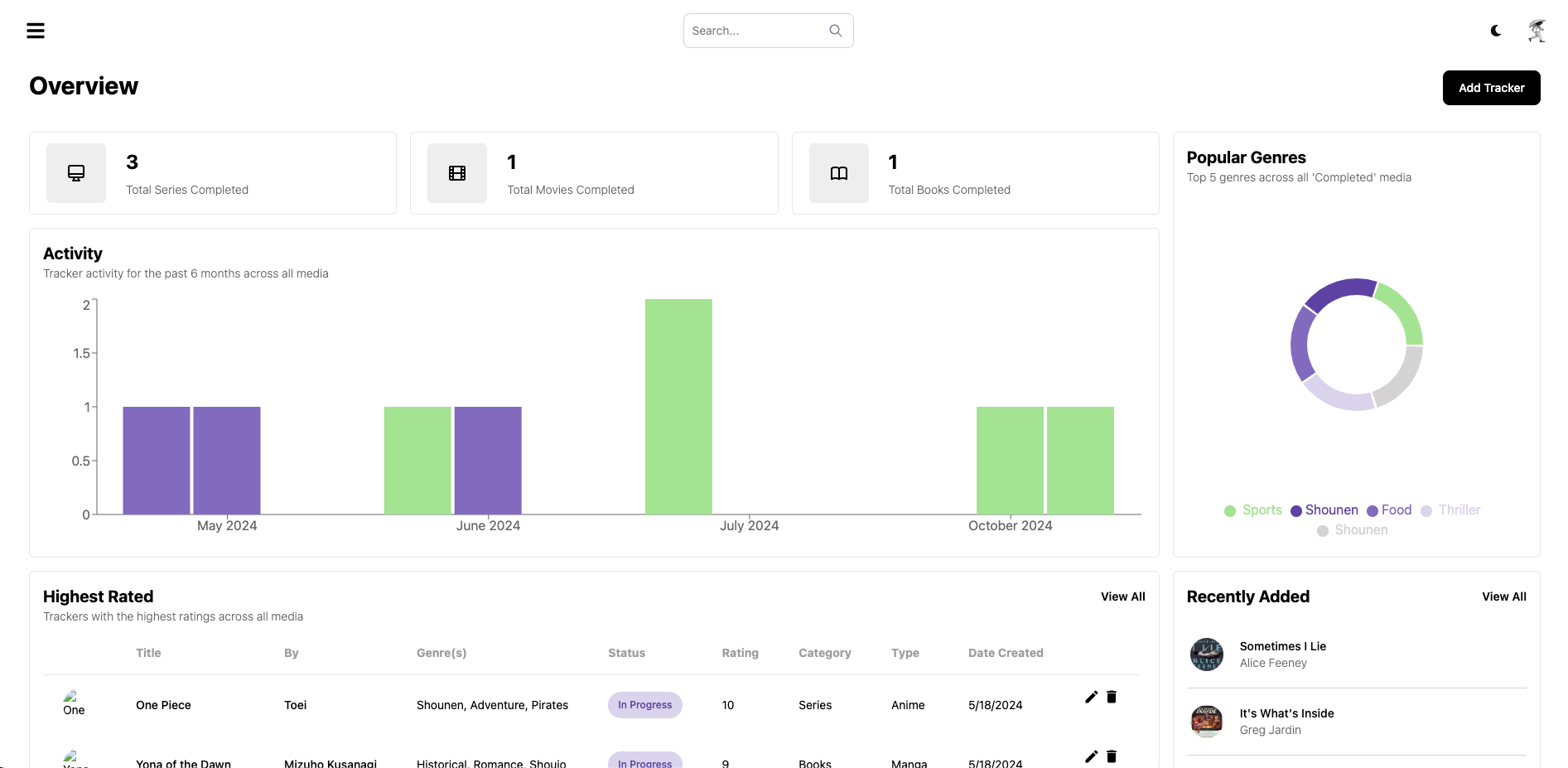The height and width of the screenshot is (768, 1568).
Task: Click the search magnifier icon
Action: tap(835, 31)
